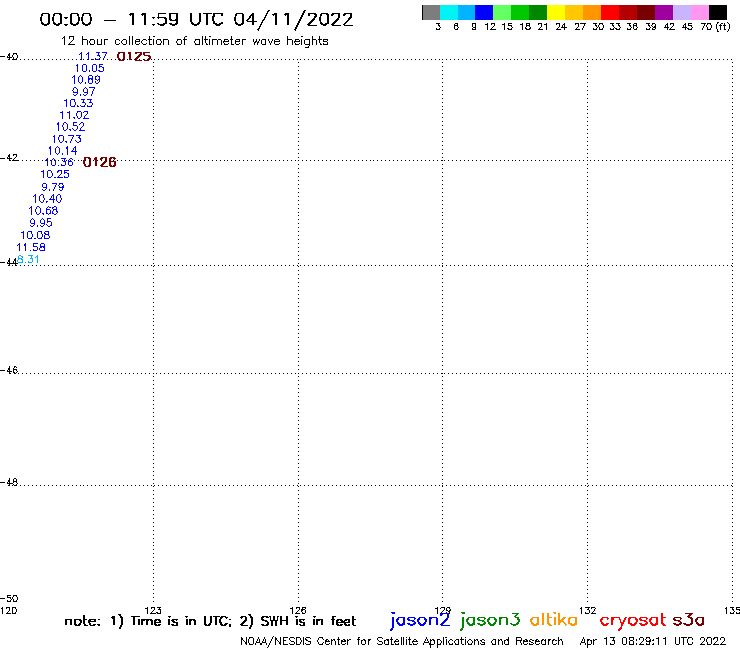Screen dimensions: 740x650
Task: Click the black swatch at scale end
Action: coord(717,12)
